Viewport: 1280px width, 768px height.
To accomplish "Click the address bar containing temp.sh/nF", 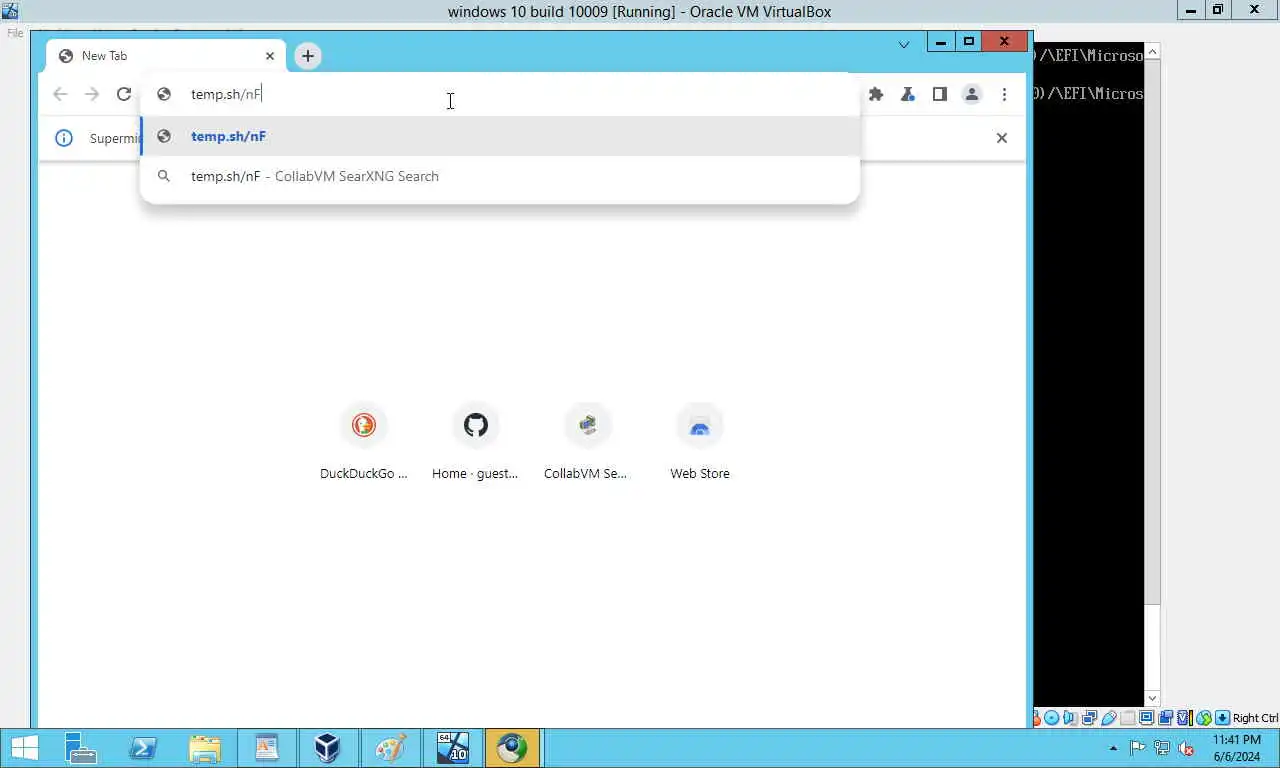I will [x=500, y=94].
